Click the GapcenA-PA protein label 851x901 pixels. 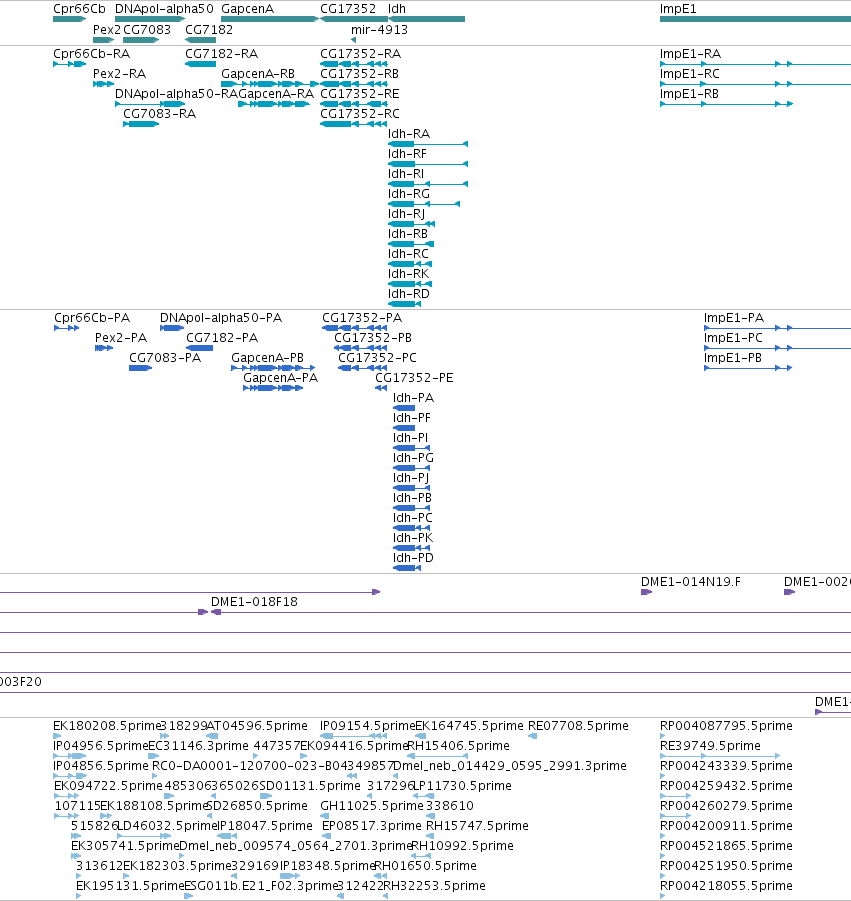pos(280,379)
